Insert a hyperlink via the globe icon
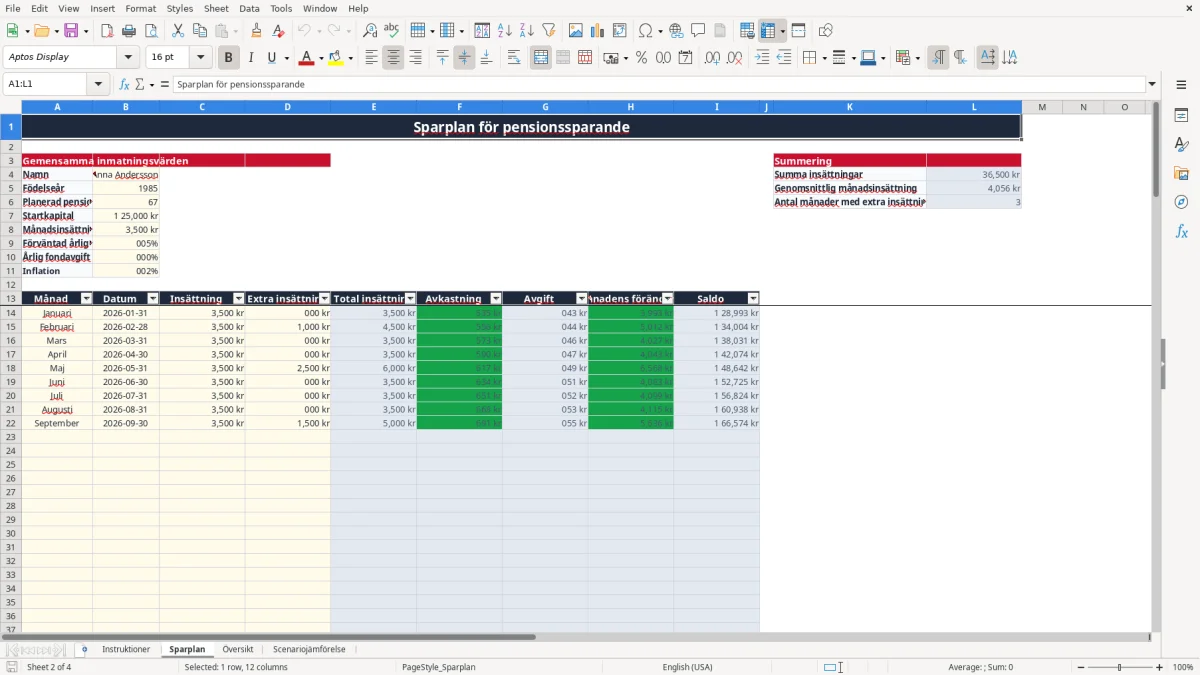Image resolution: width=1200 pixels, height=675 pixels. (x=676, y=31)
